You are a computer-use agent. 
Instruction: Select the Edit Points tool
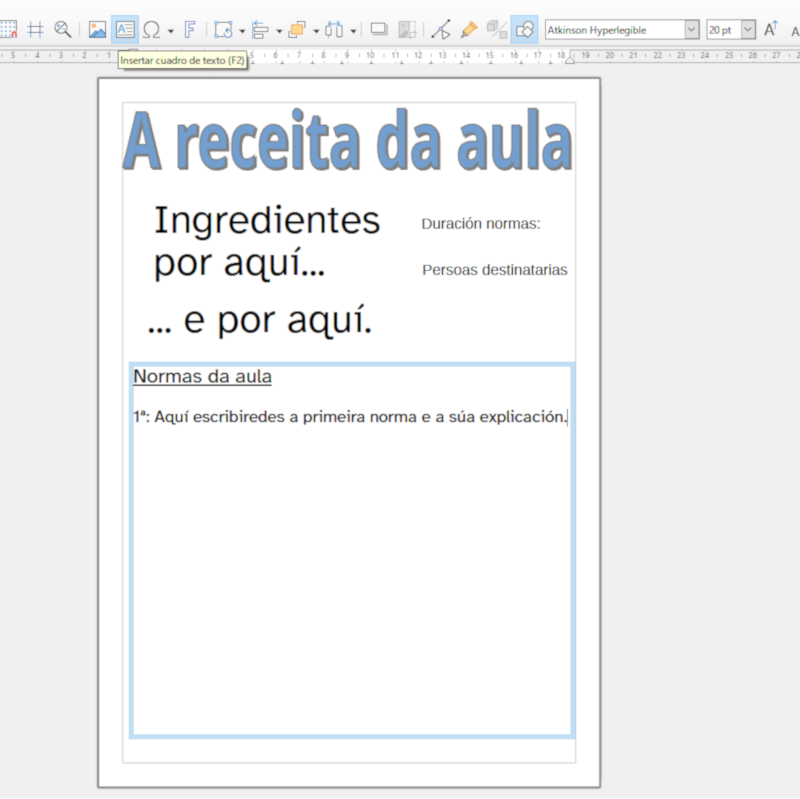[x=441, y=29]
